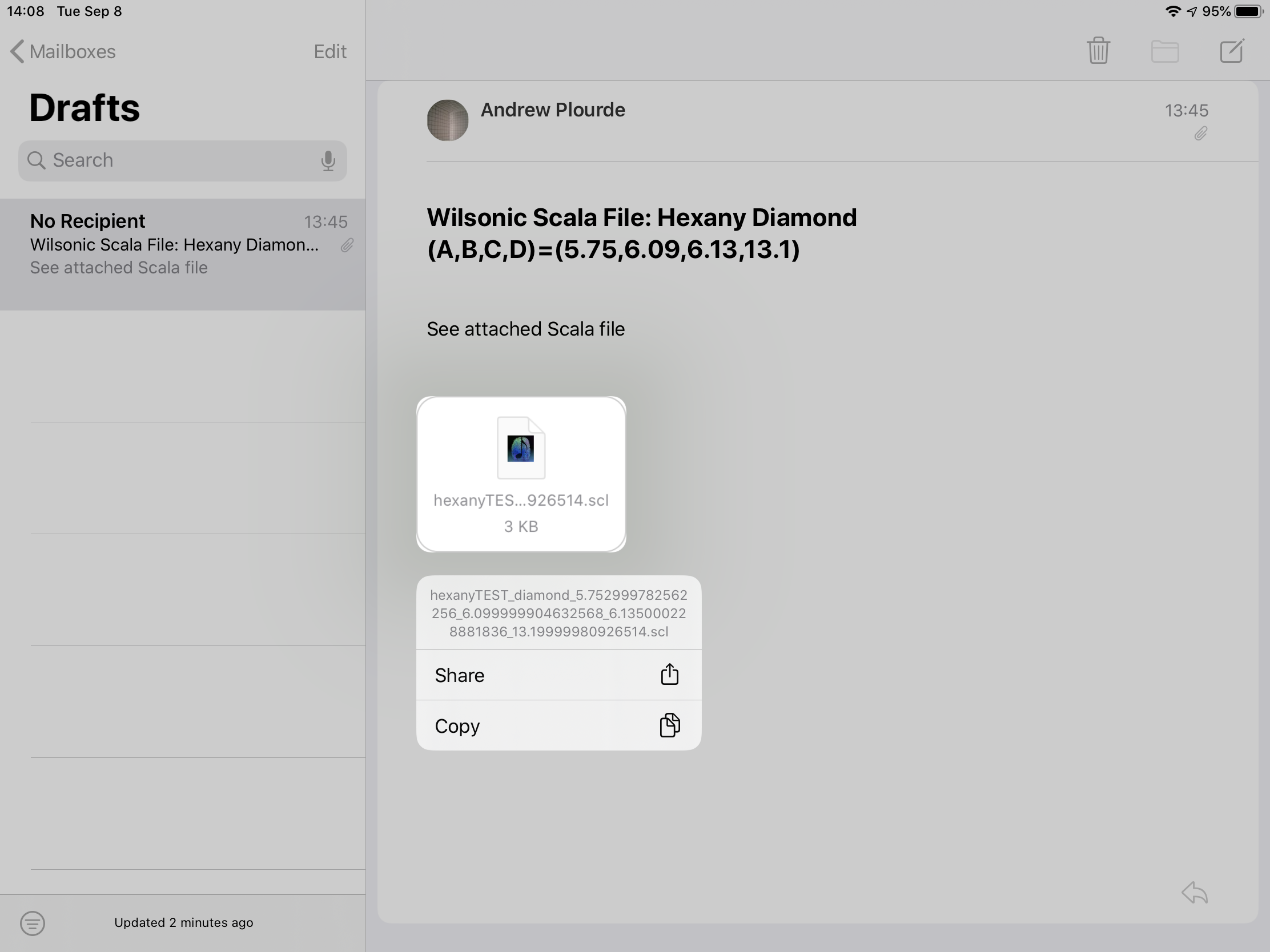Screen dimensions: 1270x952
Task: Tap the trash icon to delete draft
Action: click(1098, 51)
